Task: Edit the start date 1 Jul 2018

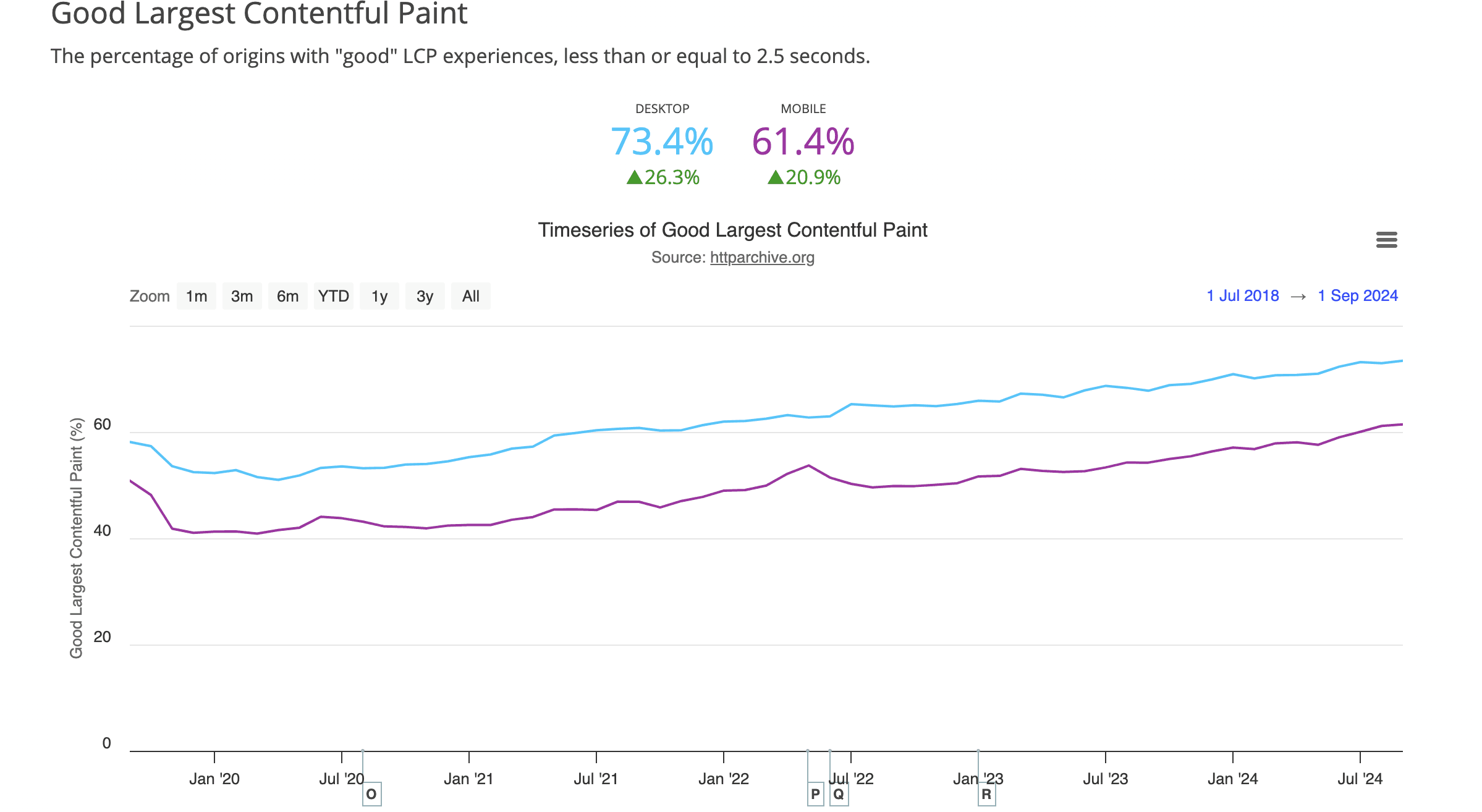Action: click(1242, 295)
